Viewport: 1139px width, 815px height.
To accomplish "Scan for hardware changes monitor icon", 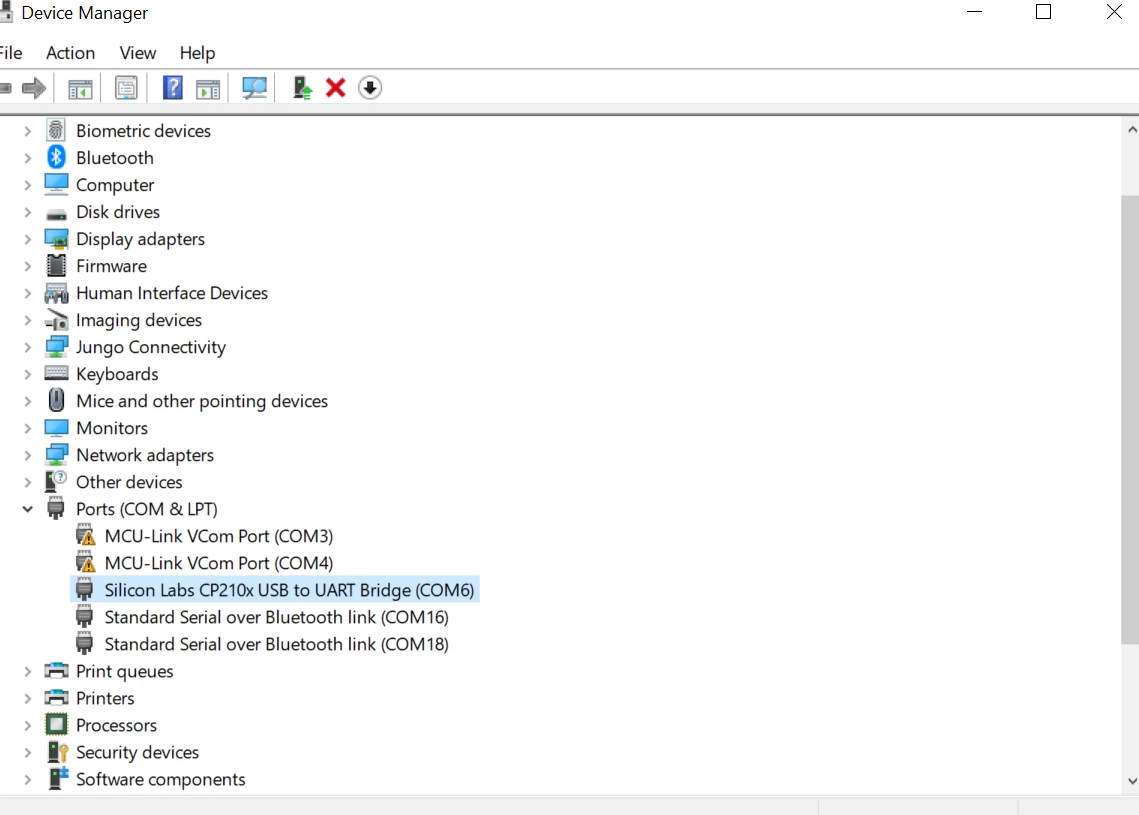I will tap(254, 89).
